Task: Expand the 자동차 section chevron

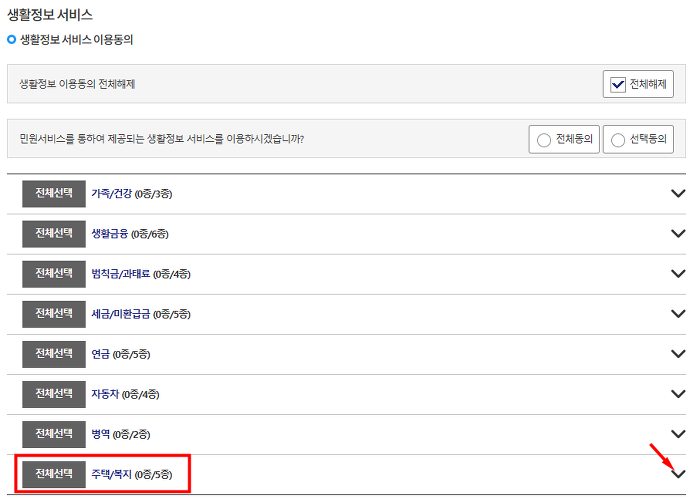Action: pyautogui.click(x=678, y=394)
